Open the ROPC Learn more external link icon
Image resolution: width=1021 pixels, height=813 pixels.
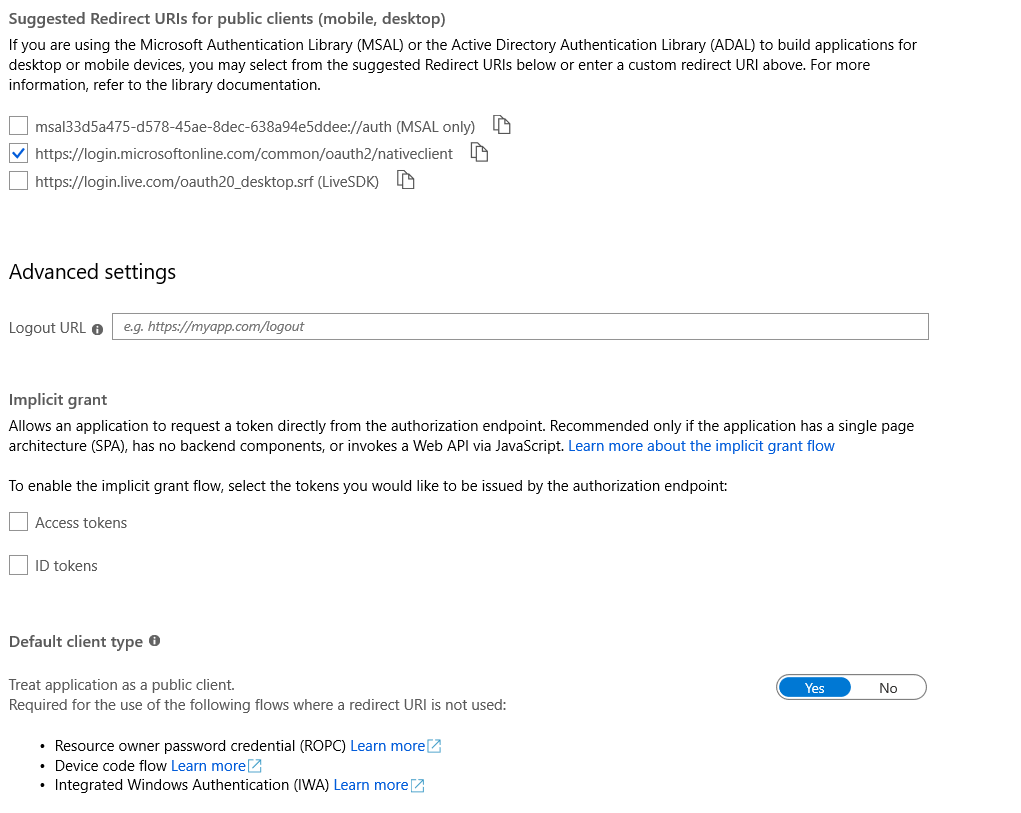coord(432,745)
